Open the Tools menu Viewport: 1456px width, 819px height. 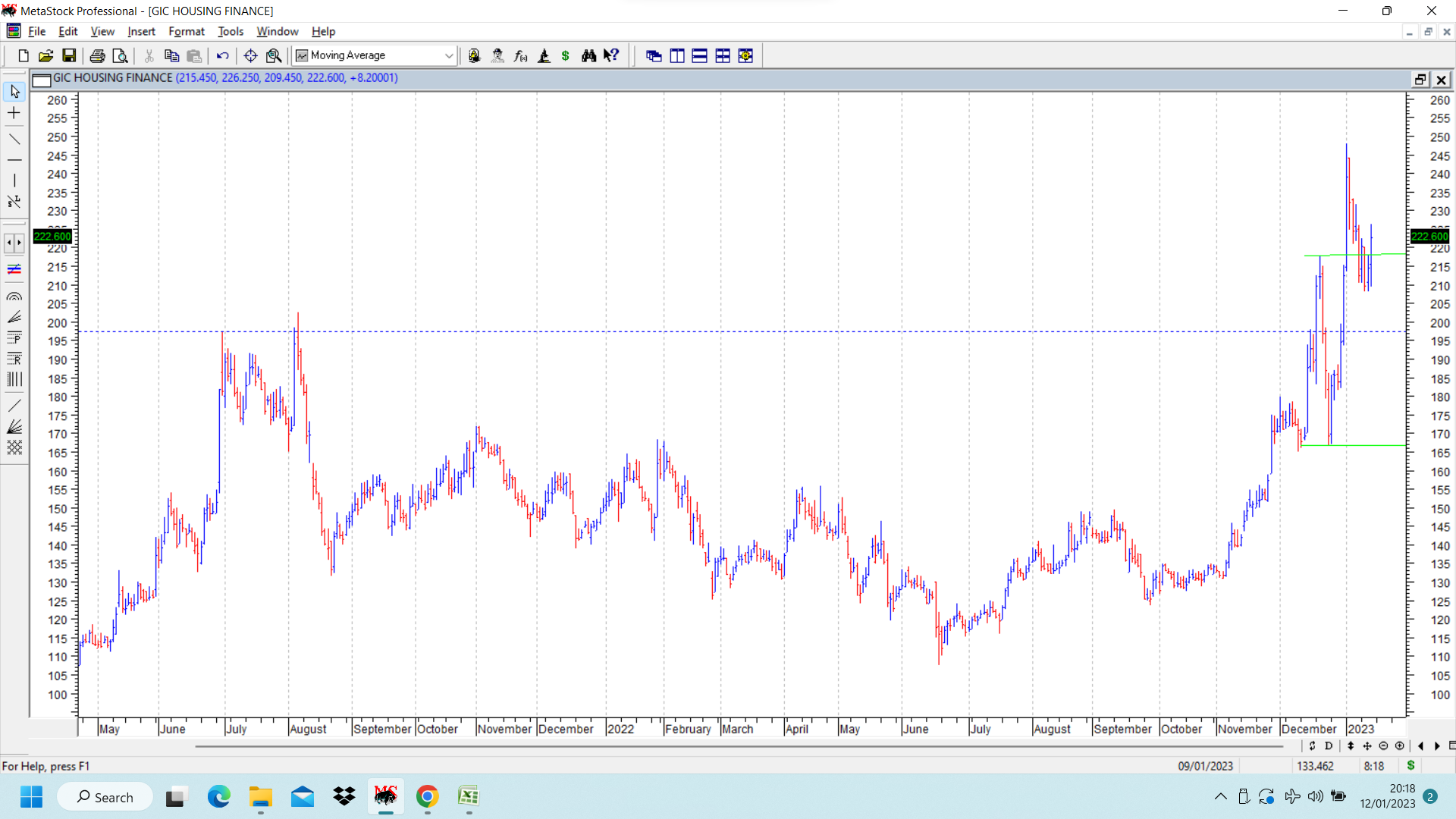230,31
